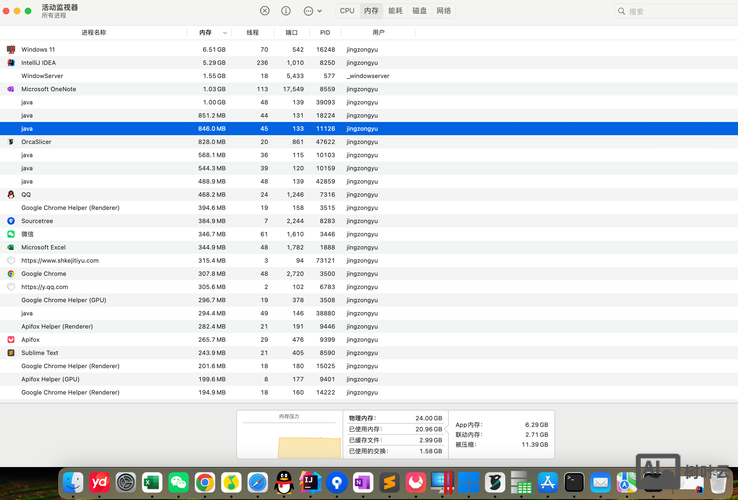Viewport: 738px width, 500px height.
Task: Open Google Chrome from the Dock
Action: tap(204, 483)
